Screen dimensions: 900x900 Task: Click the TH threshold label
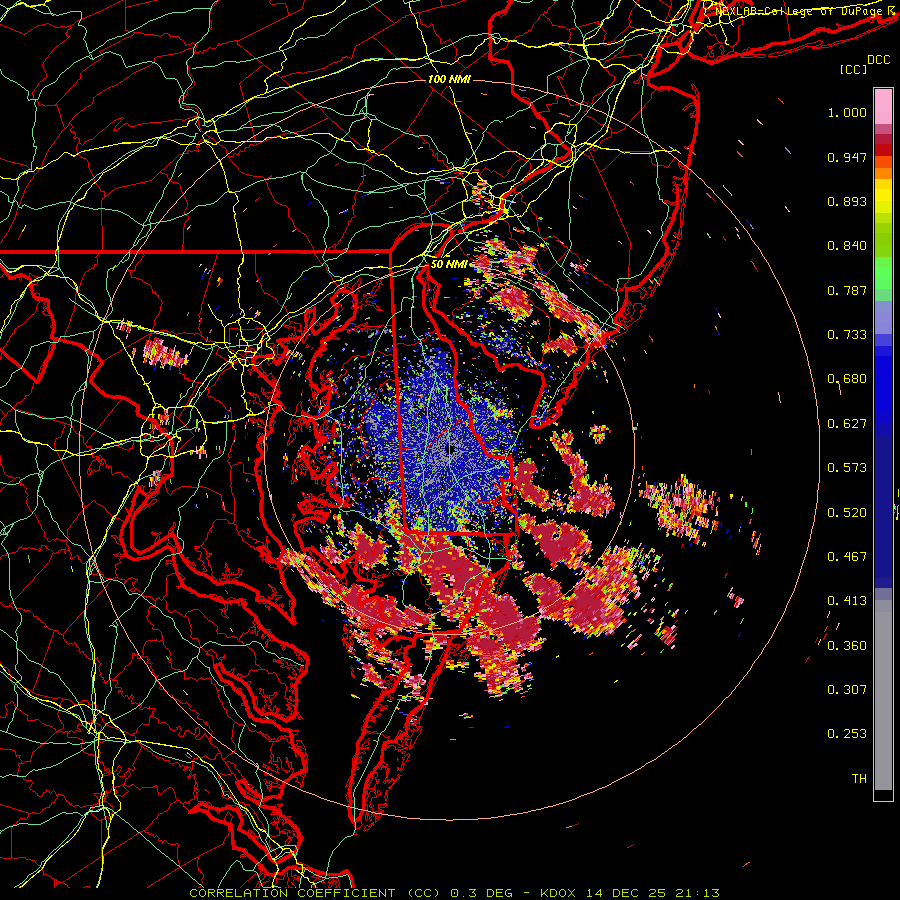(859, 779)
